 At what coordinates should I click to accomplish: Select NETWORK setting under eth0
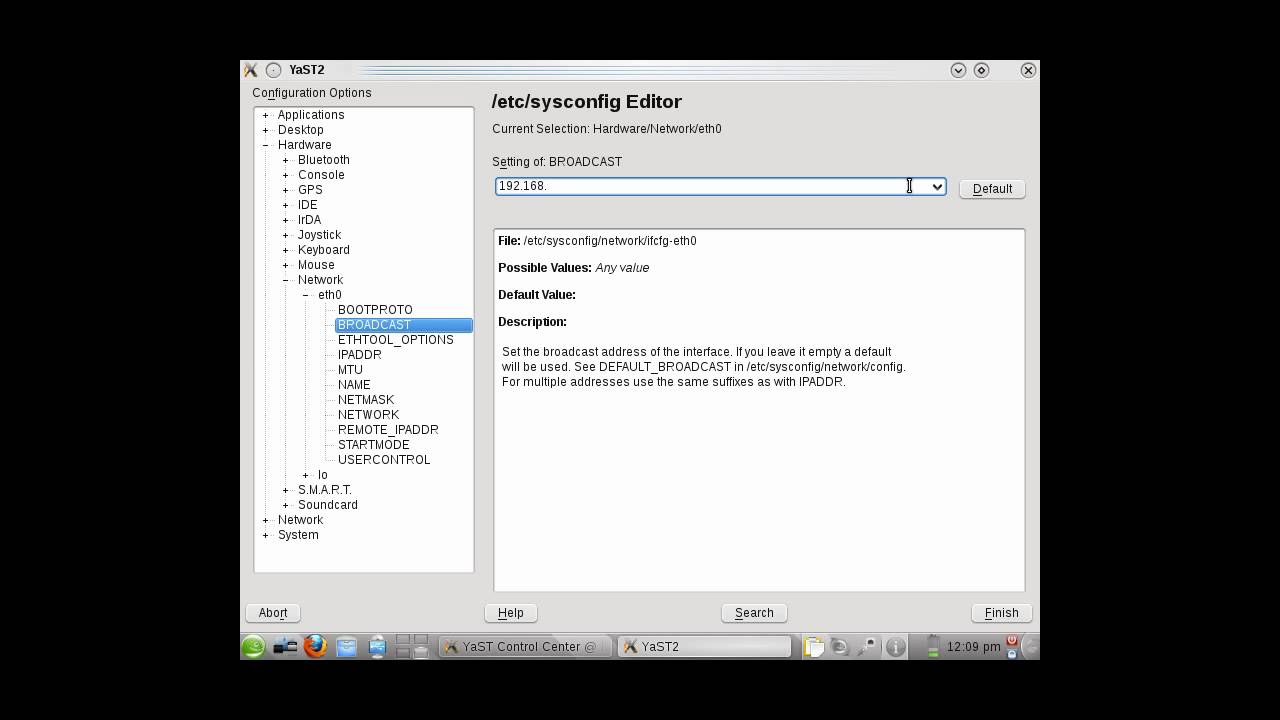point(368,415)
